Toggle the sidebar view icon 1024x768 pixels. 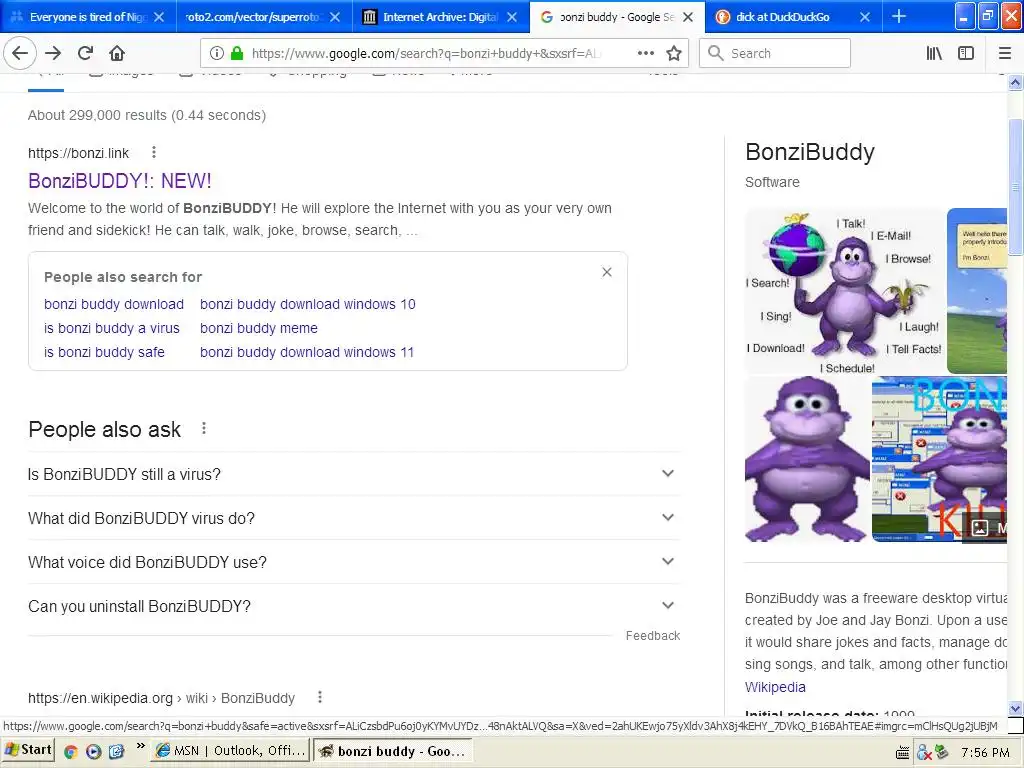coord(966,53)
